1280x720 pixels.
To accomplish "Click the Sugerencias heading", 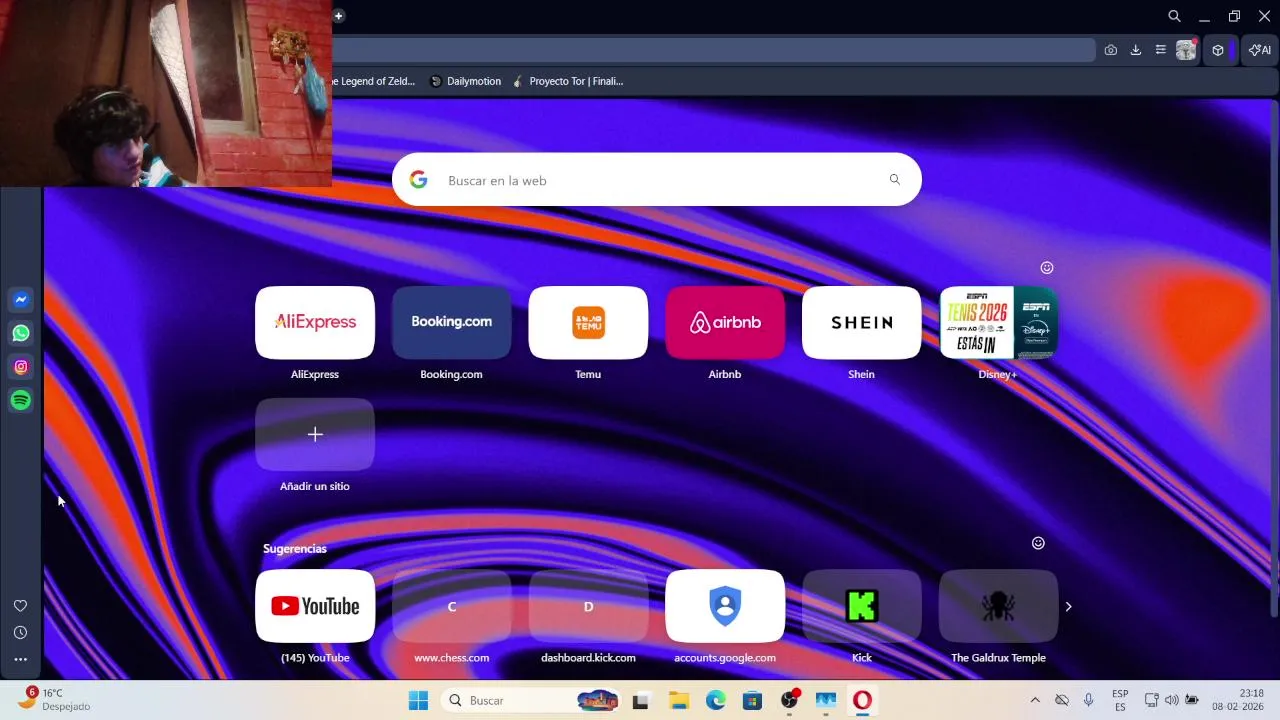I will (x=295, y=549).
